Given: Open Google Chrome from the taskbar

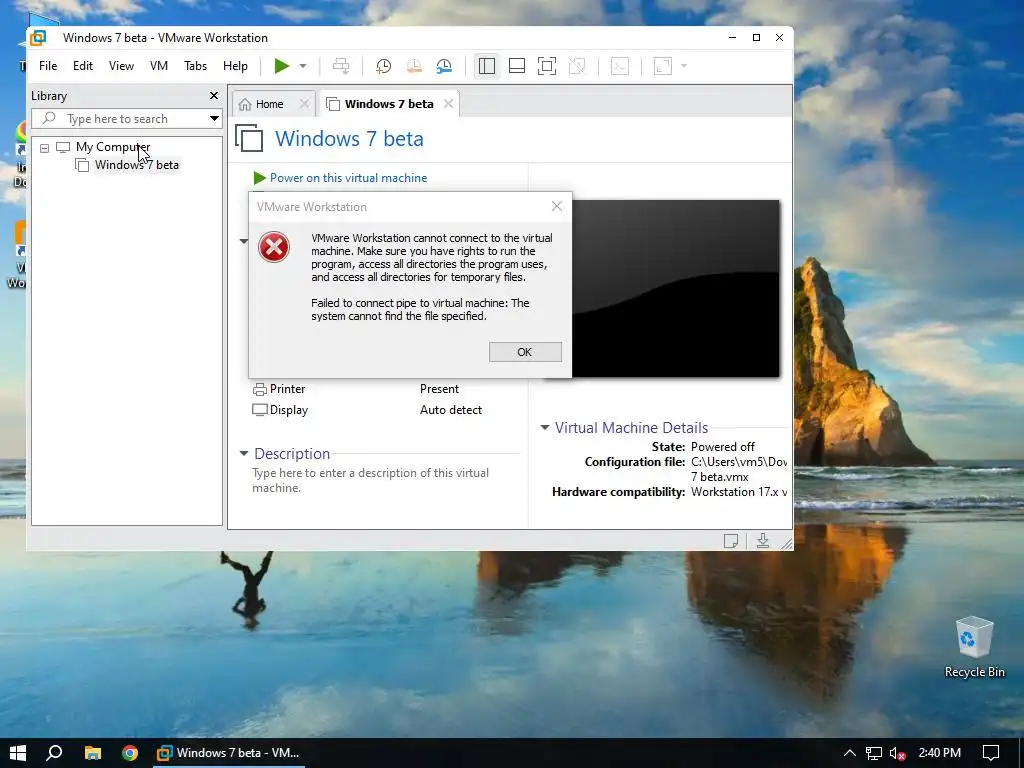Looking at the screenshot, I should [130, 753].
